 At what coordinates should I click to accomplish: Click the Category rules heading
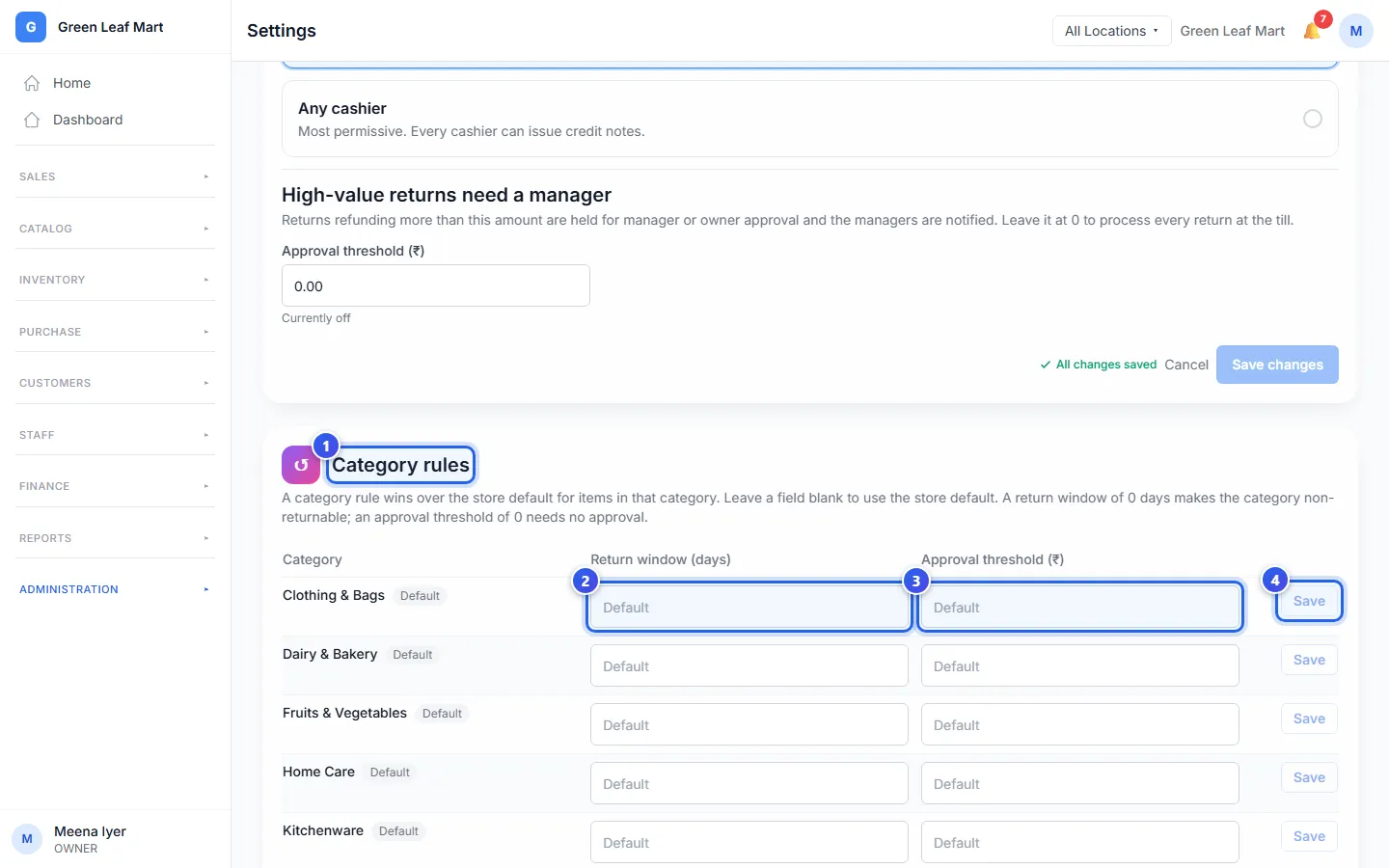click(400, 465)
